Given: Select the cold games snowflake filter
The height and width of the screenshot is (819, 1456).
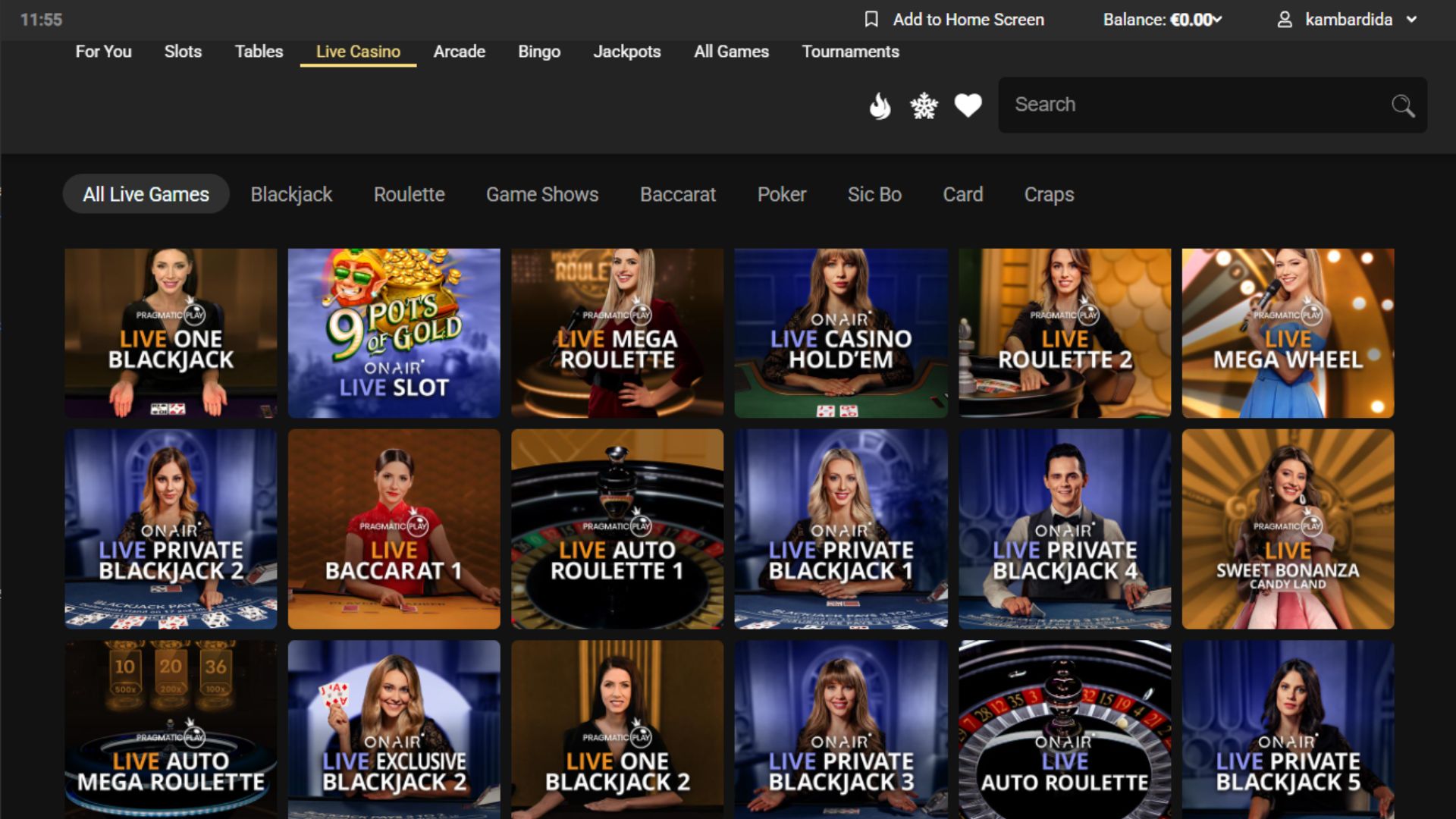Looking at the screenshot, I should point(924,105).
